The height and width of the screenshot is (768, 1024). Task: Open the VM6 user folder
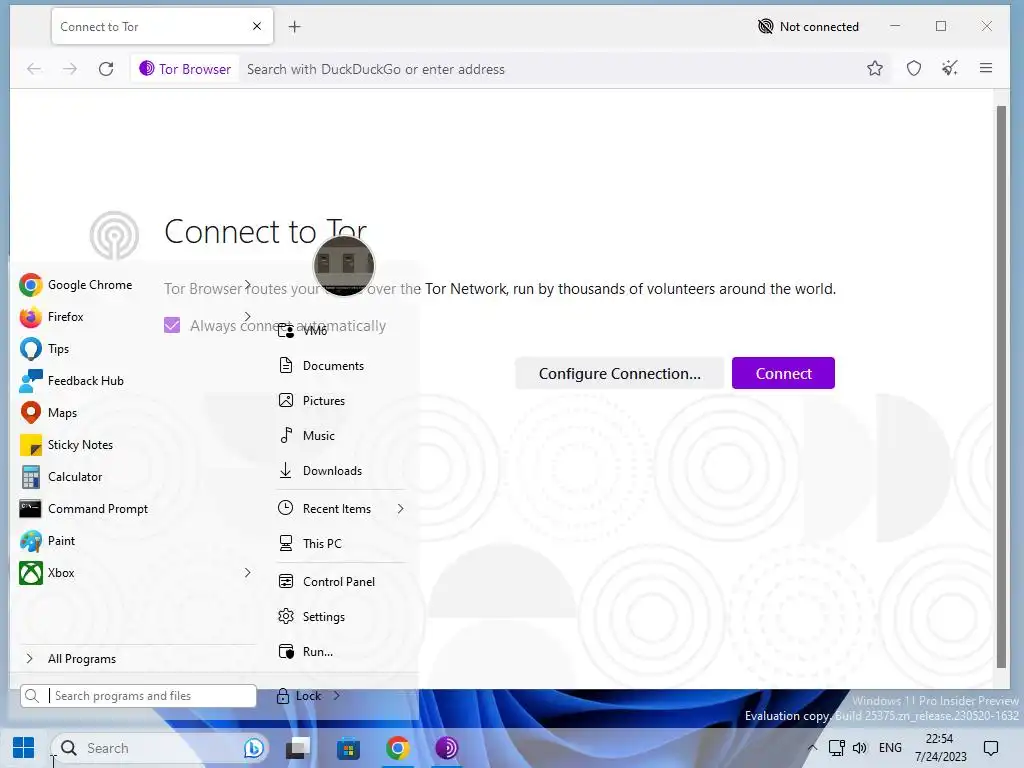pos(303,330)
